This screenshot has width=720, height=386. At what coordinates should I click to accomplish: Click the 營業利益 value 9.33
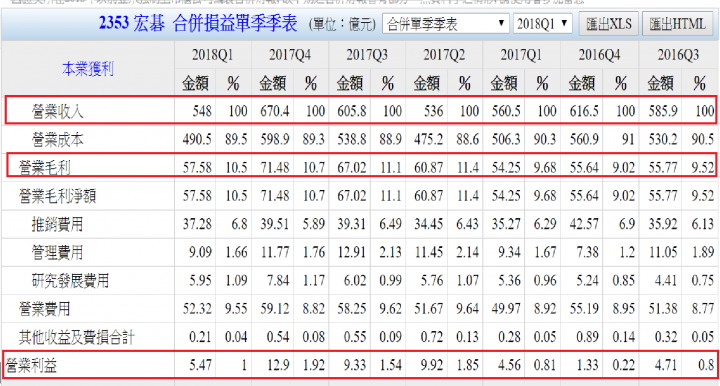point(355,365)
